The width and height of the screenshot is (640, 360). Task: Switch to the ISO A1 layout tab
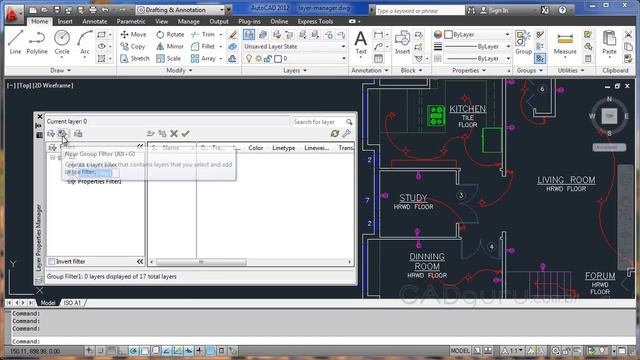click(72, 302)
